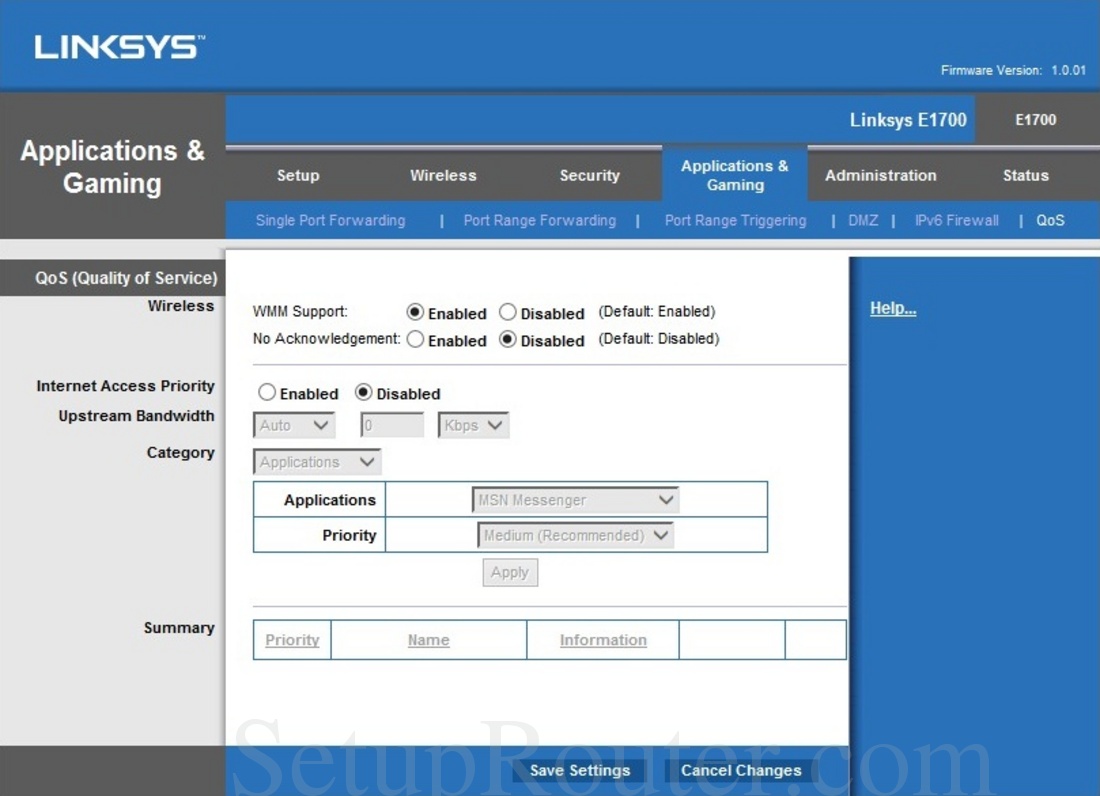The width and height of the screenshot is (1100, 796).
Task: Expand the Category dropdown
Action: pos(316,461)
